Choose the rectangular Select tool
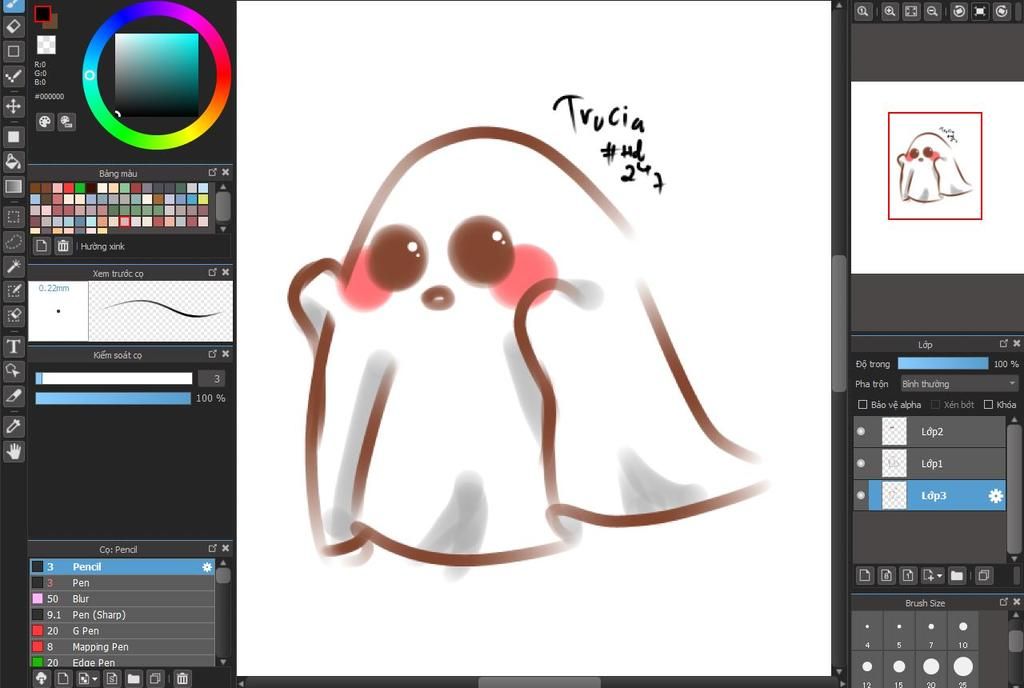 point(13,216)
